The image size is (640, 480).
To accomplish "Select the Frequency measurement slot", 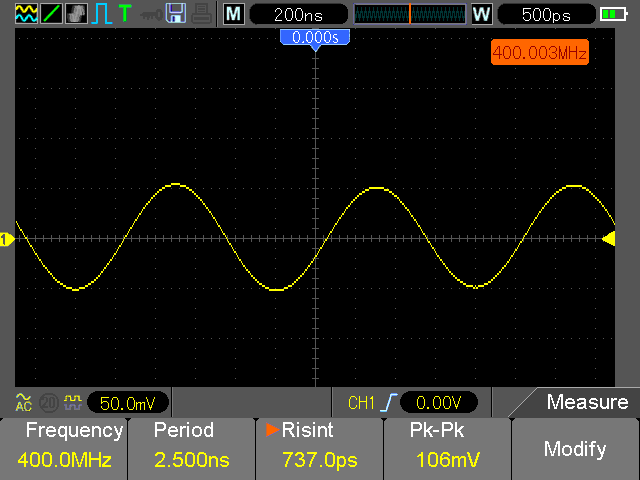I will tap(64, 449).
